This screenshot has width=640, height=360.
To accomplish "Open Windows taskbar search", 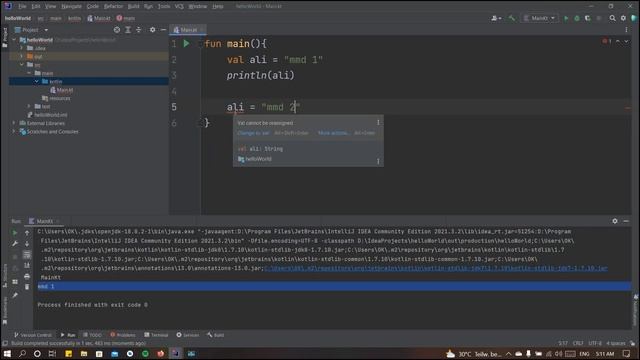I will click(22, 353).
